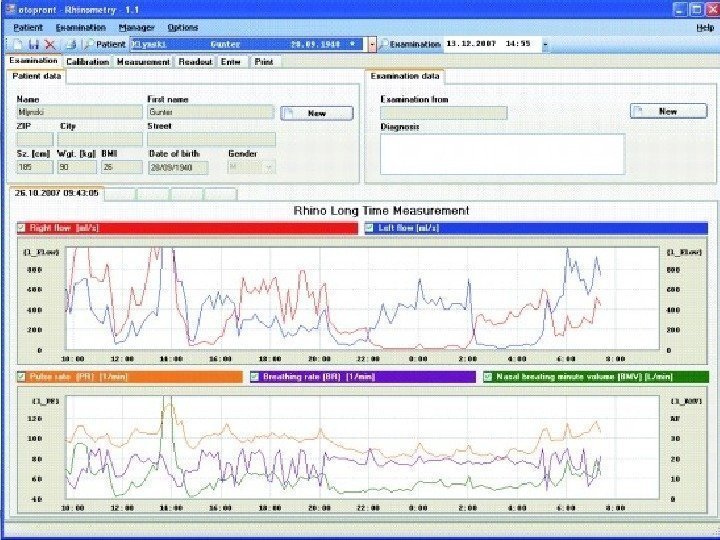720x540 pixels.
Task: Click the ZIP field
Action: (x=35, y=139)
